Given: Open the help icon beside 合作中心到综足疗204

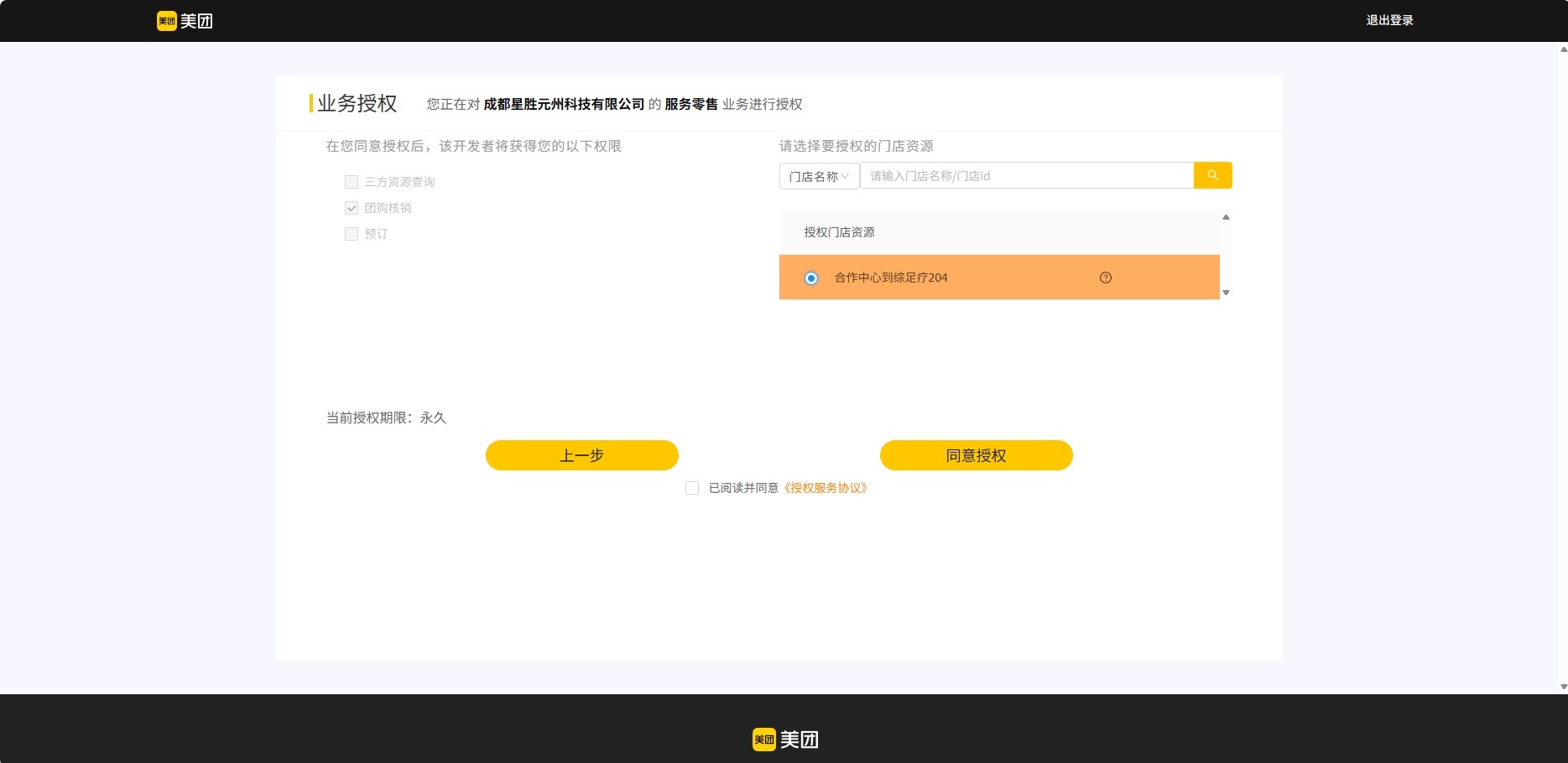Looking at the screenshot, I should (1106, 278).
